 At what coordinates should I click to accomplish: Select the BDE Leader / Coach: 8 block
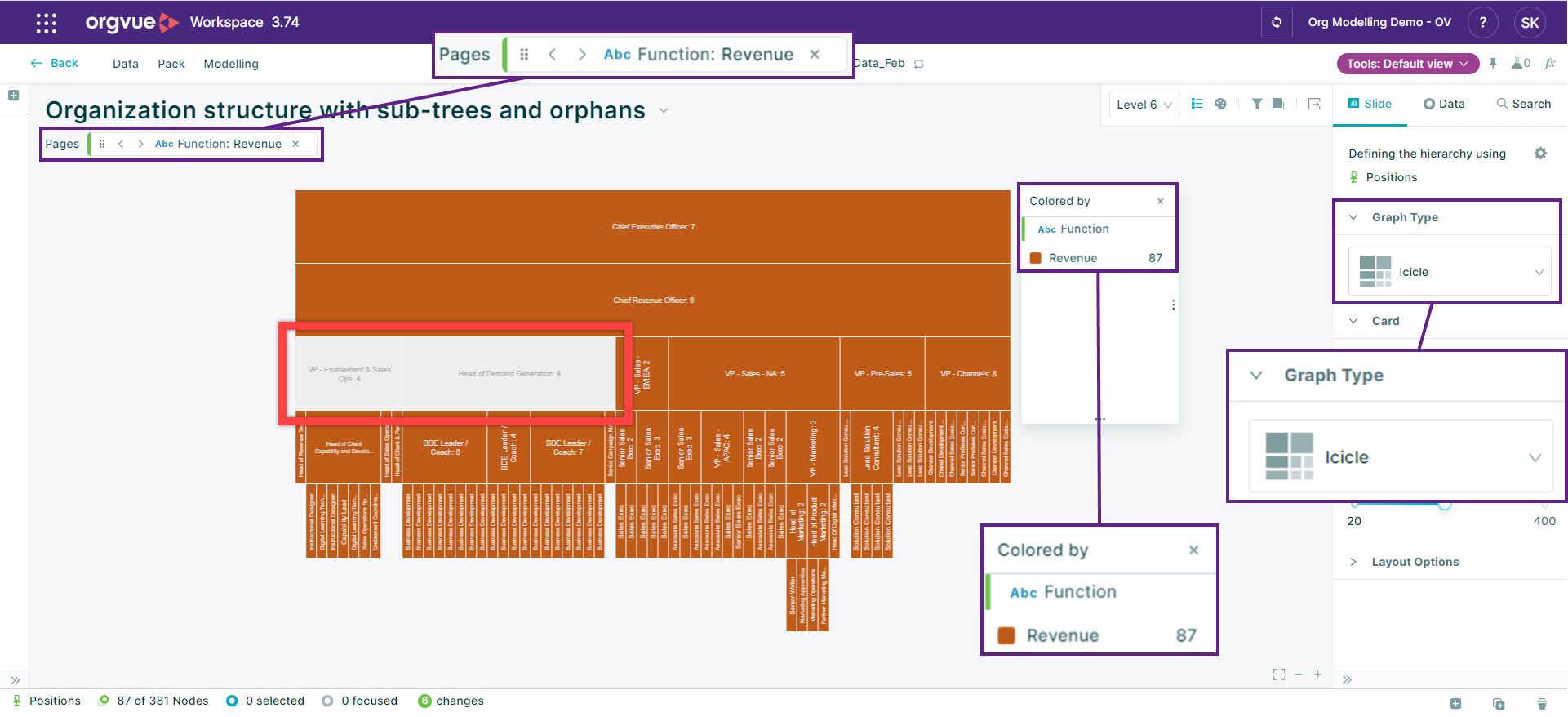(x=446, y=448)
